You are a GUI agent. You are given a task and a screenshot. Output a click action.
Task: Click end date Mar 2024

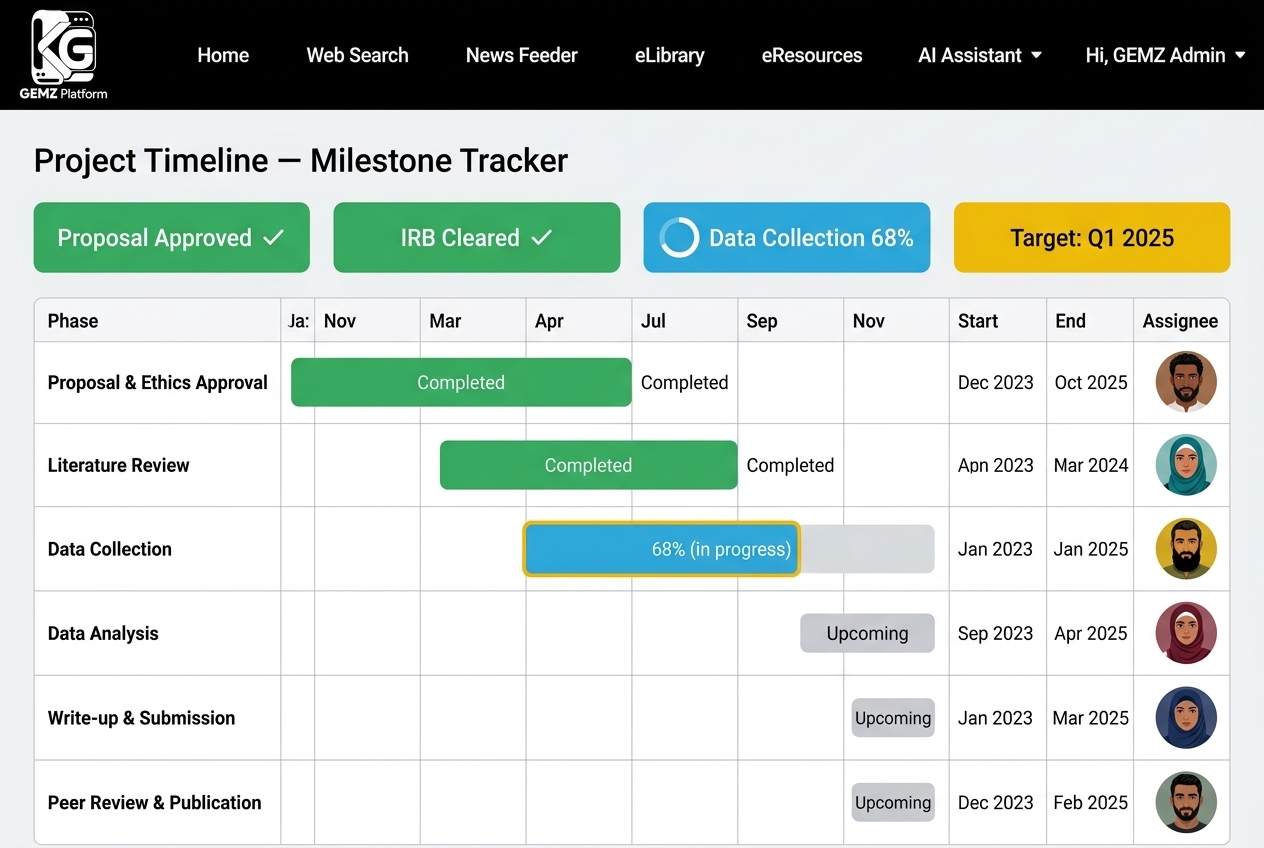coord(1091,465)
